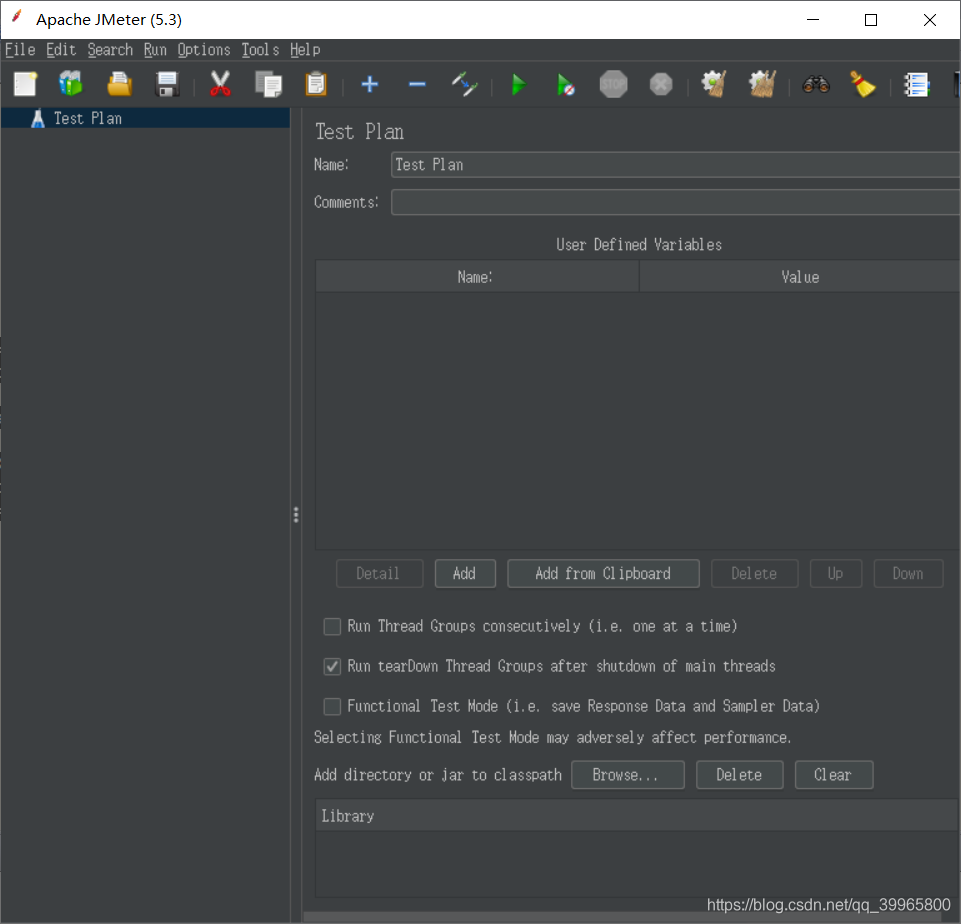Click the Library list header

click(x=637, y=816)
